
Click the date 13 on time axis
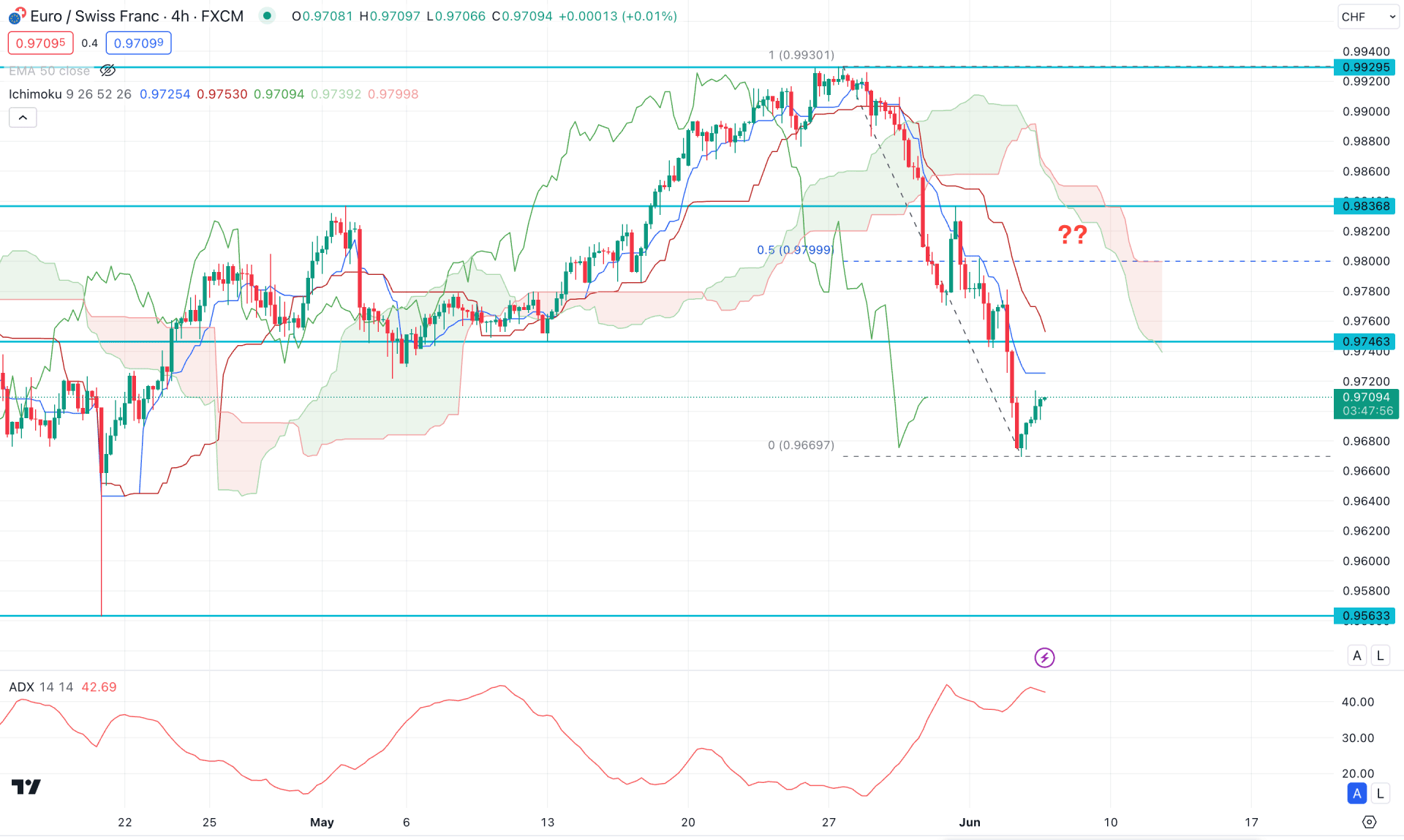547,822
